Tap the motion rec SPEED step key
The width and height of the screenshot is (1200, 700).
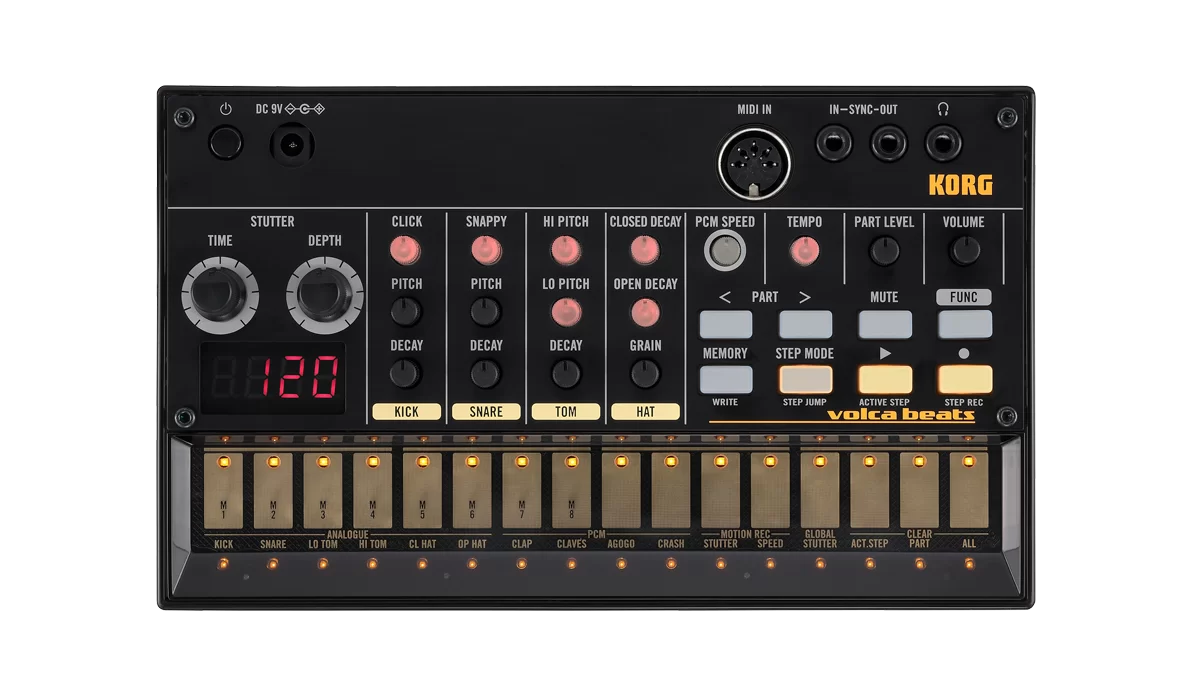[770, 490]
